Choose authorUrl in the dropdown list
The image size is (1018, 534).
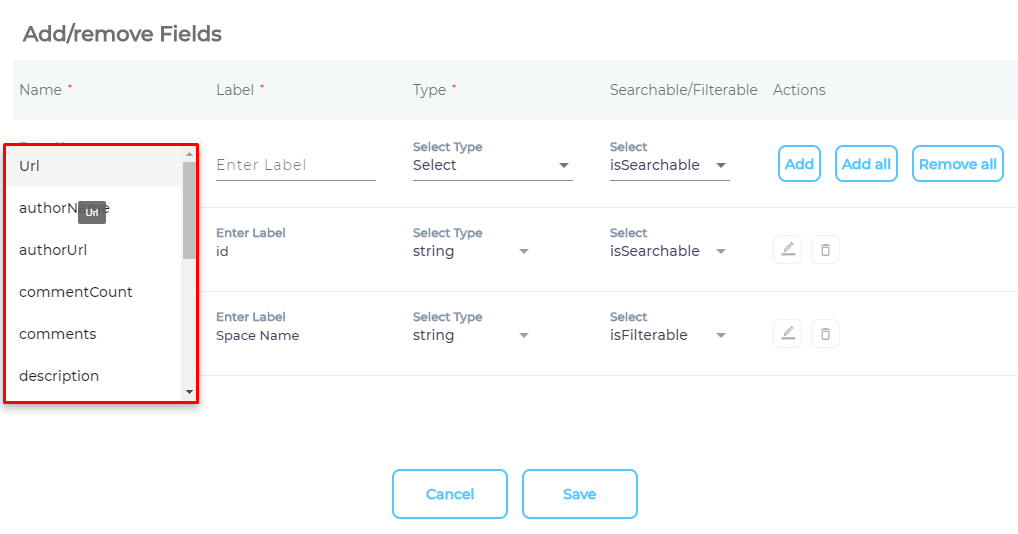pos(53,250)
